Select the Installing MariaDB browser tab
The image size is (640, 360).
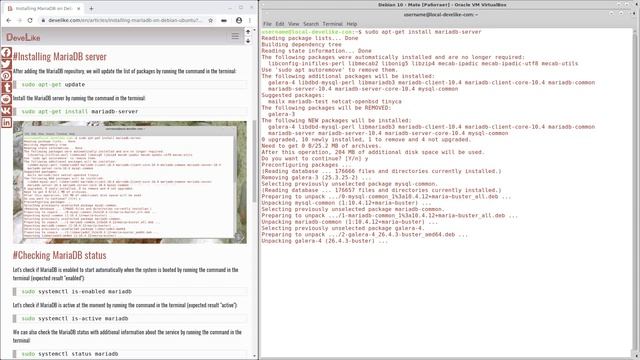pyautogui.click(x=43, y=8)
